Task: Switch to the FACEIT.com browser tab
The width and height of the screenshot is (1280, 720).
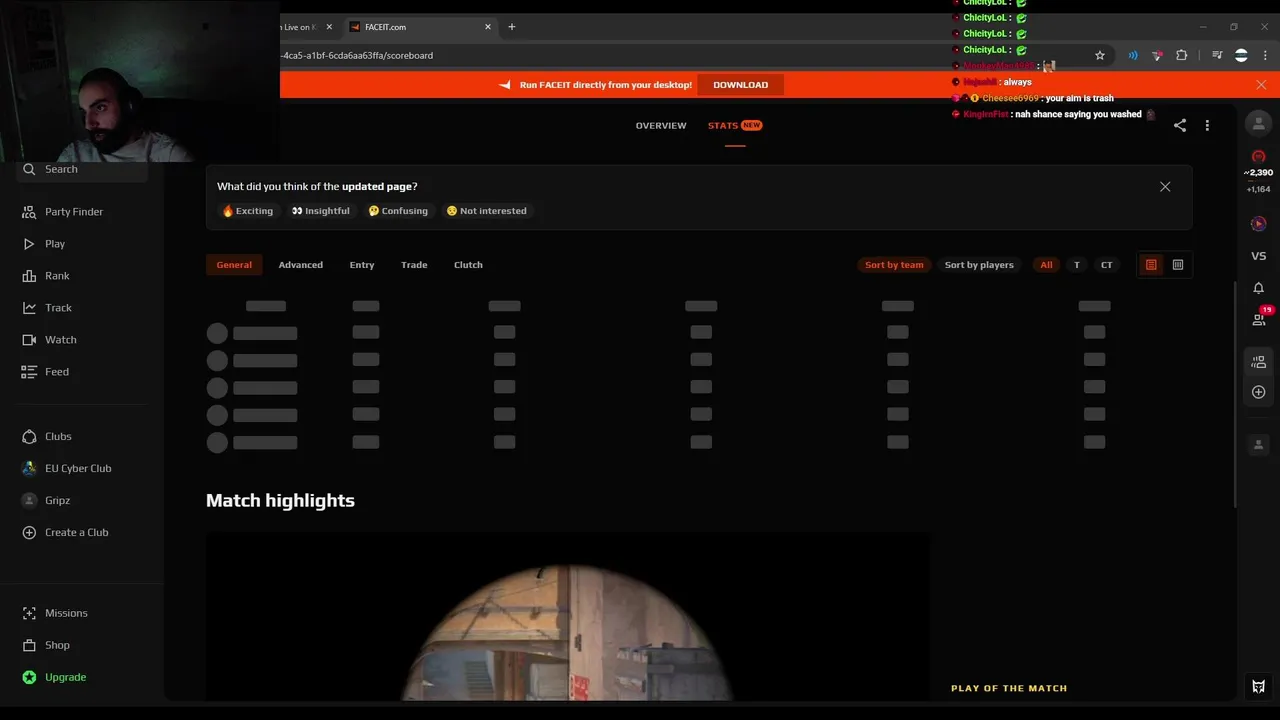Action: point(419,27)
